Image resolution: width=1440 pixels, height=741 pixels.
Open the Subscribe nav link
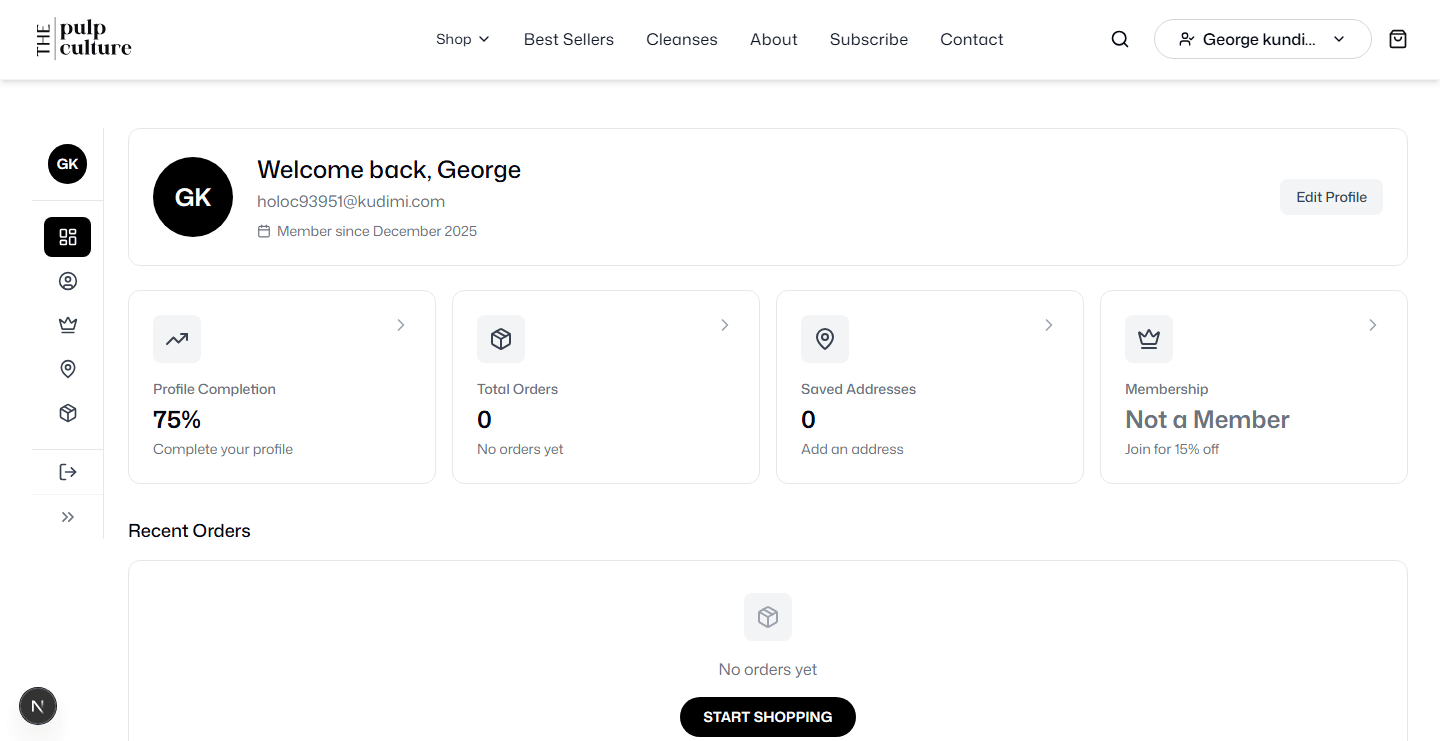click(x=869, y=39)
